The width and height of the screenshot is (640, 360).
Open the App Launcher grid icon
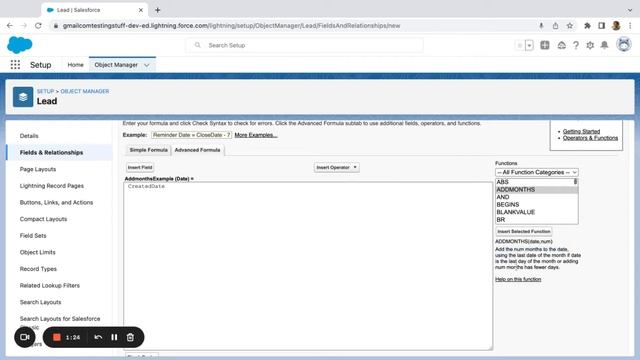click(15, 64)
